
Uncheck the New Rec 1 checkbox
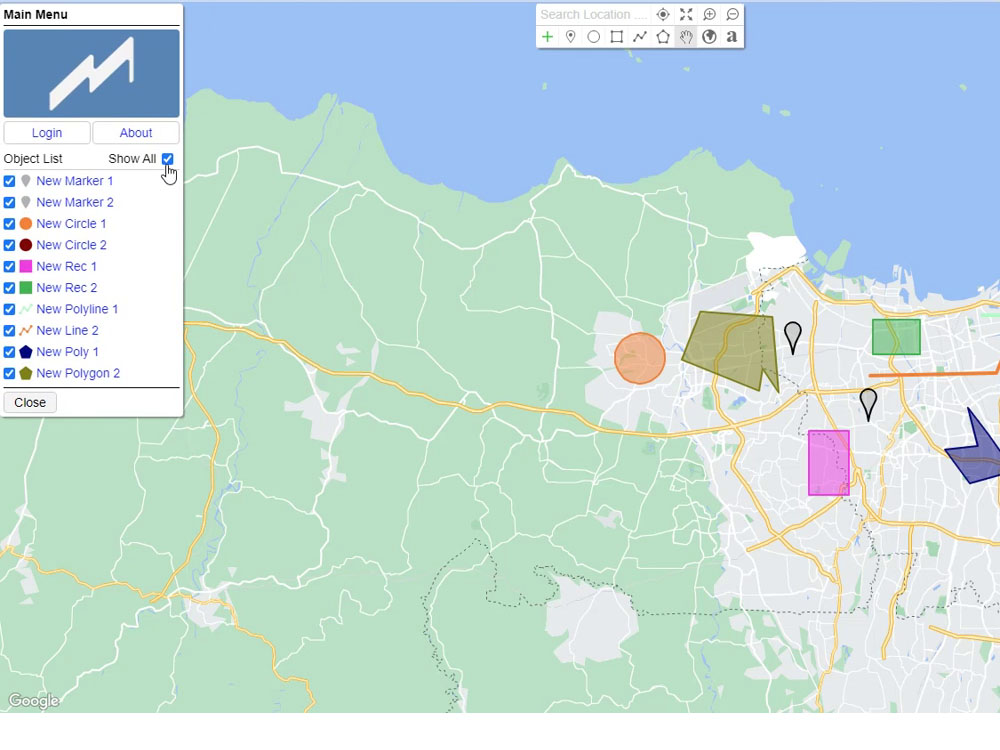pos(10,267)
